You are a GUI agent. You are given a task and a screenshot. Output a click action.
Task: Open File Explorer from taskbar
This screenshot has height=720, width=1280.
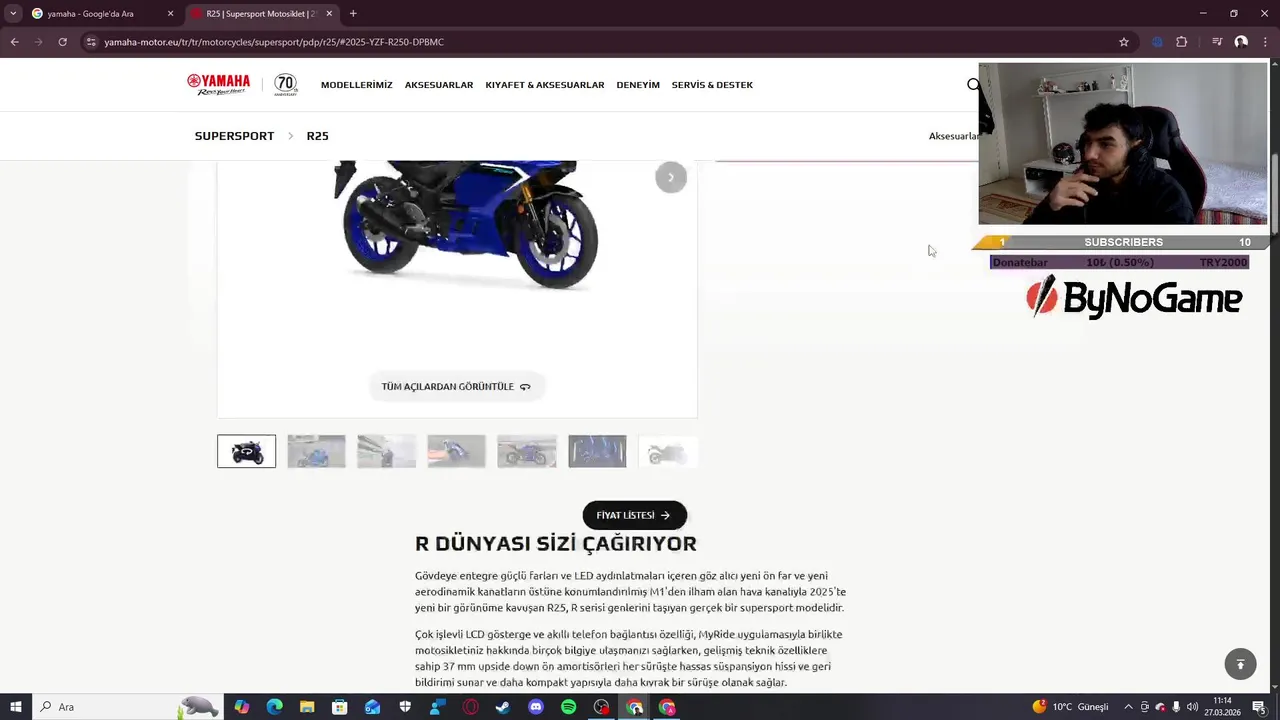[307, 707]
